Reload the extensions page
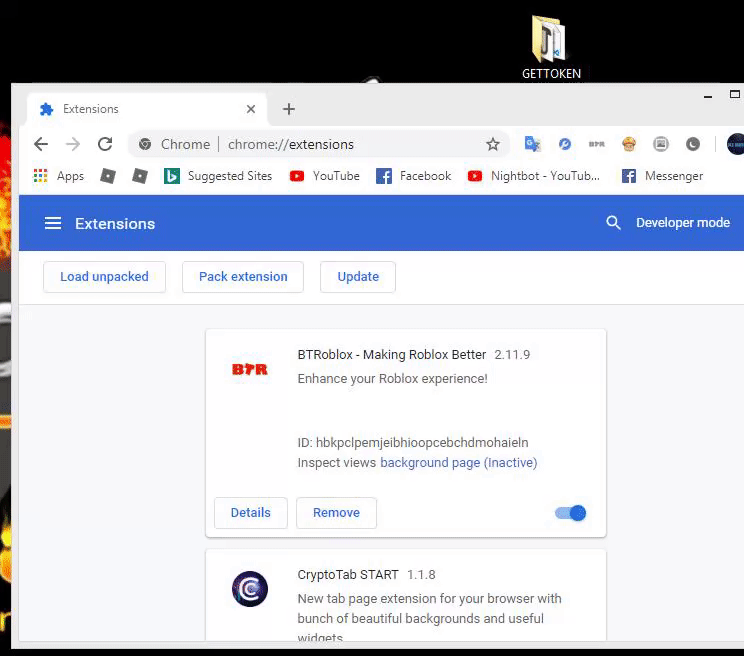This screenshot has height=656, width=744. tap(105, 144)
